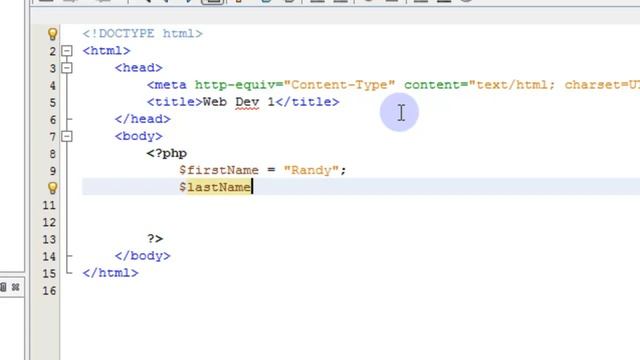640x360 pixels.
Task: Click the "Randy" string literal
Action: [311, 170]
